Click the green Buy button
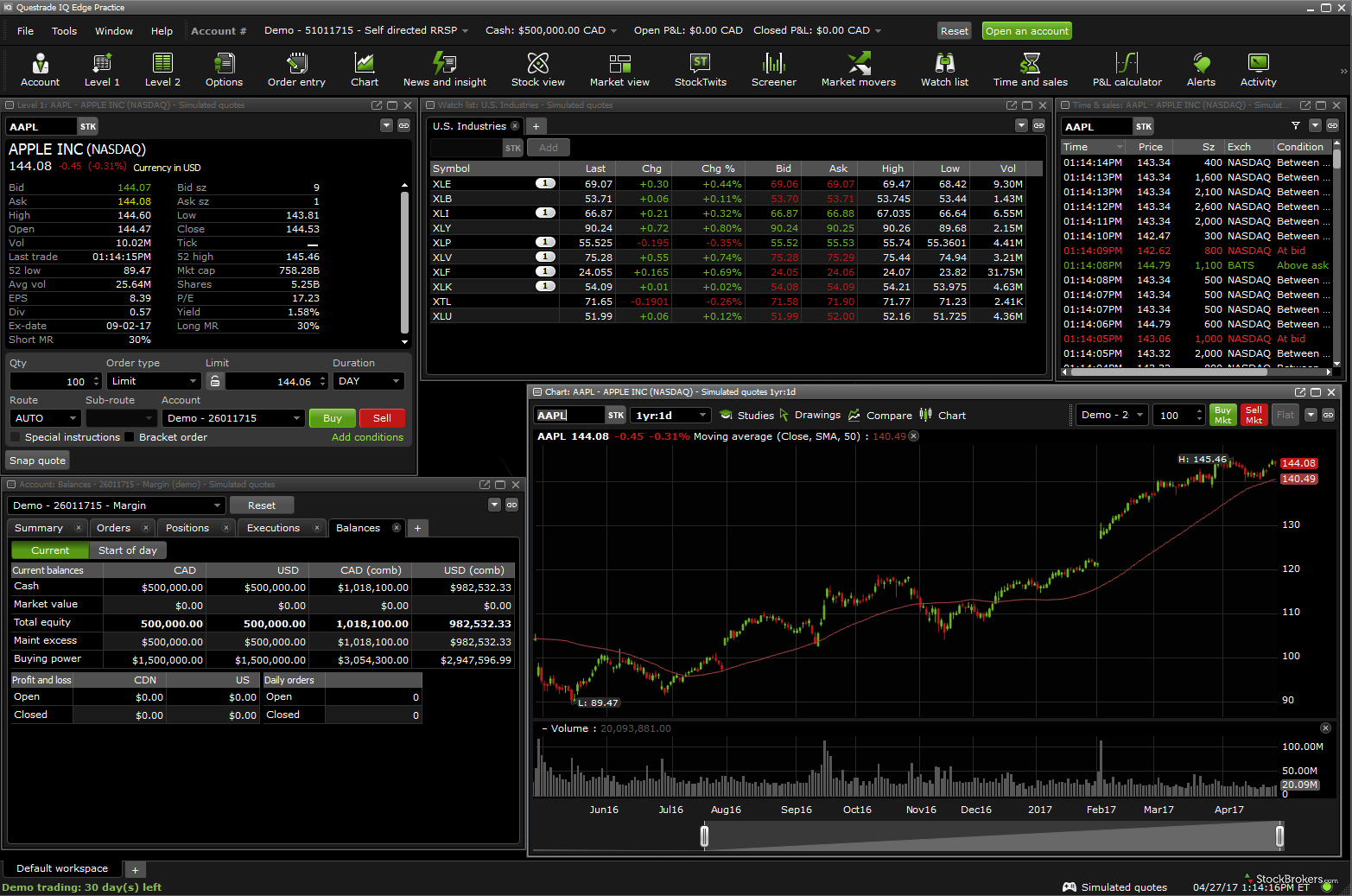This screenshot has height=896, width=1352. pos(333,418)
